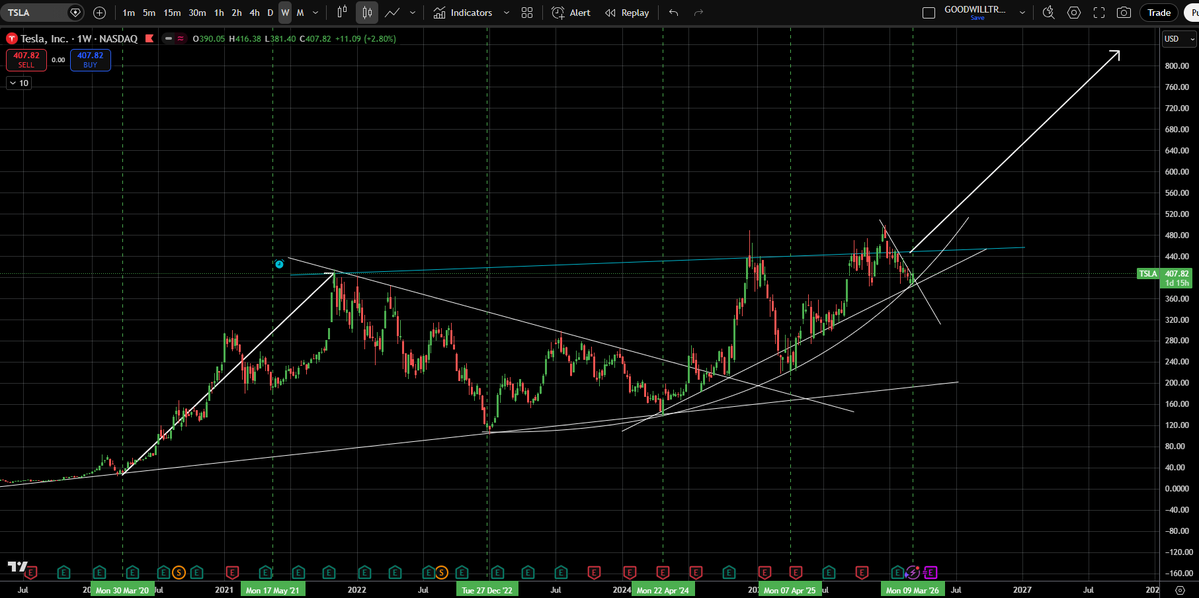Click the SELL 407.82 button

tap(27, 60)
